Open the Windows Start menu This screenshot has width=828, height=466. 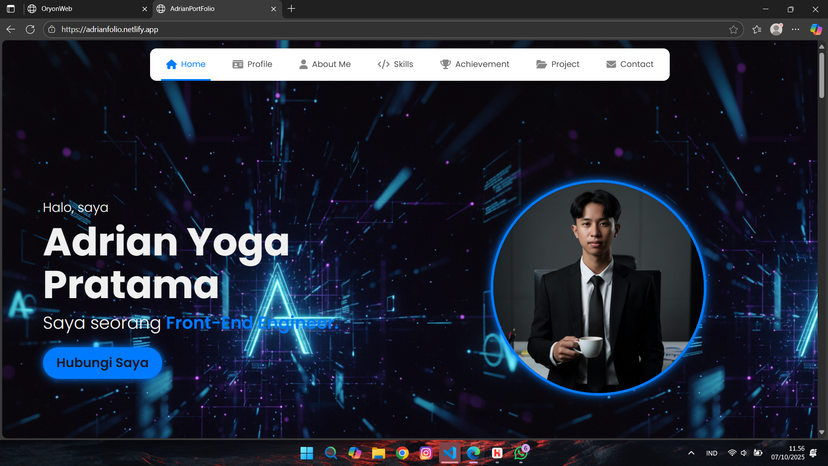coord(306,453)
